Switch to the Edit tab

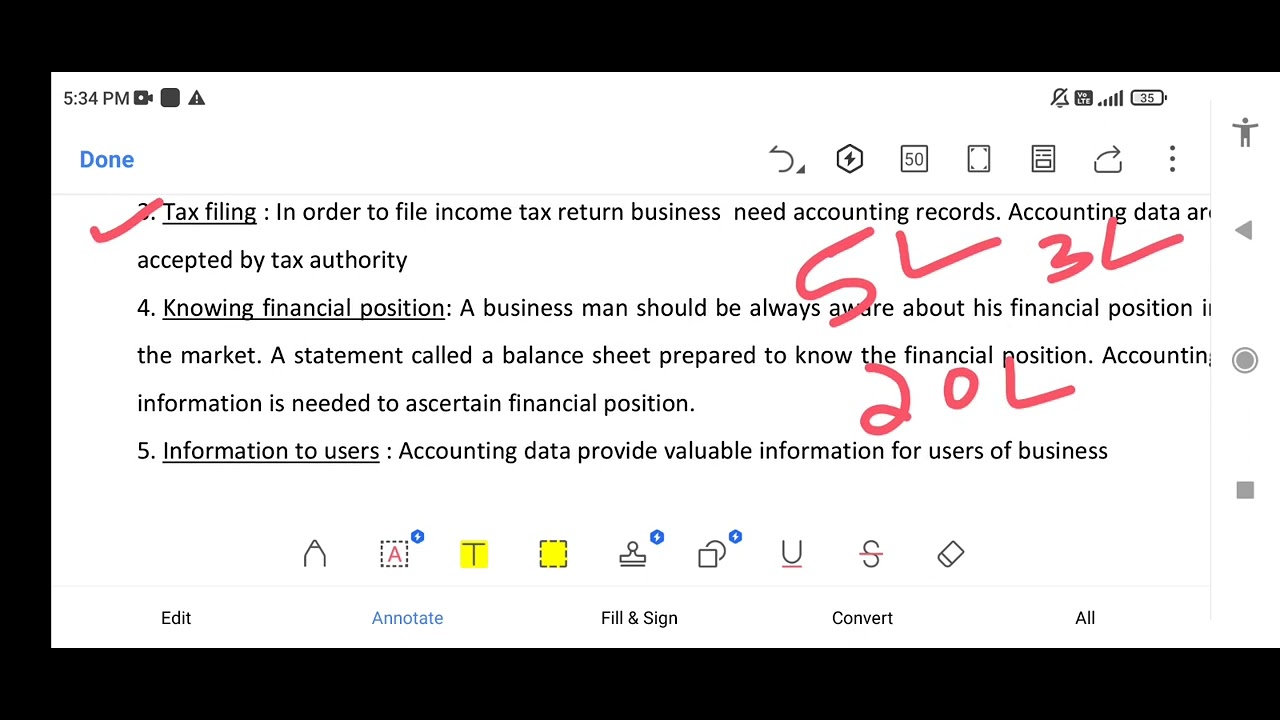pyautogui.click(x=176, y=618)
